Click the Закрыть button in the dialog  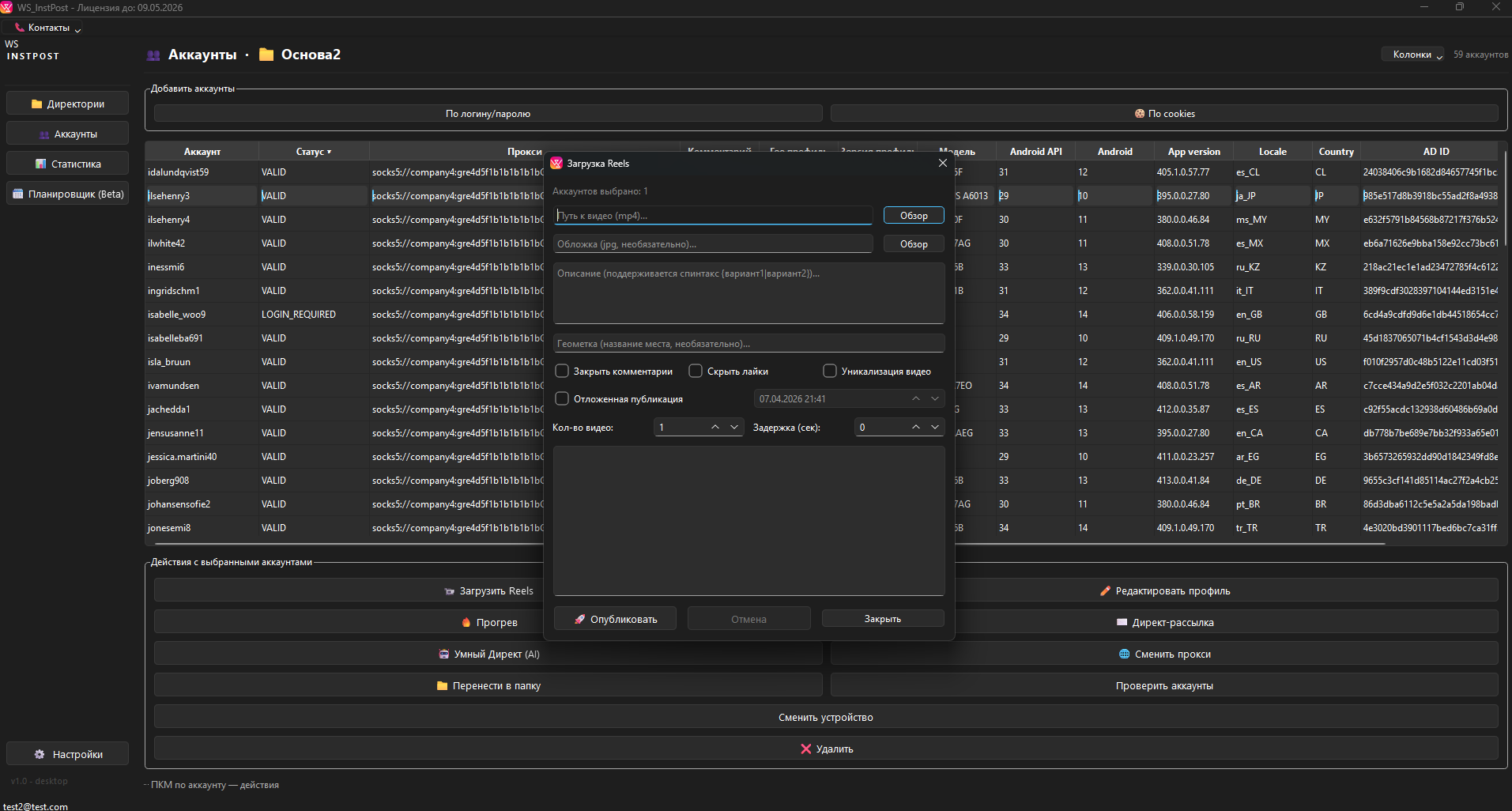(882, 618)
